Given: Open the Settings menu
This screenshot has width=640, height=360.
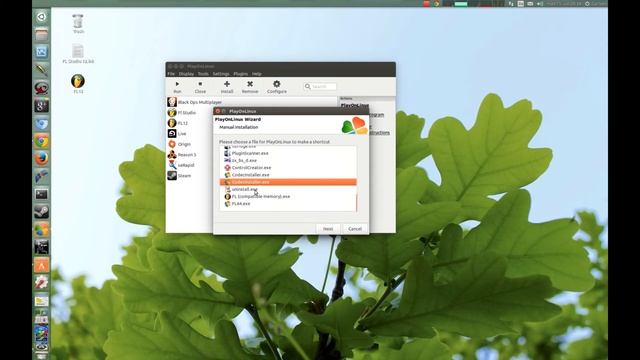Looking at the screenshot, I should pyautogui.click(x=221, y=74).
